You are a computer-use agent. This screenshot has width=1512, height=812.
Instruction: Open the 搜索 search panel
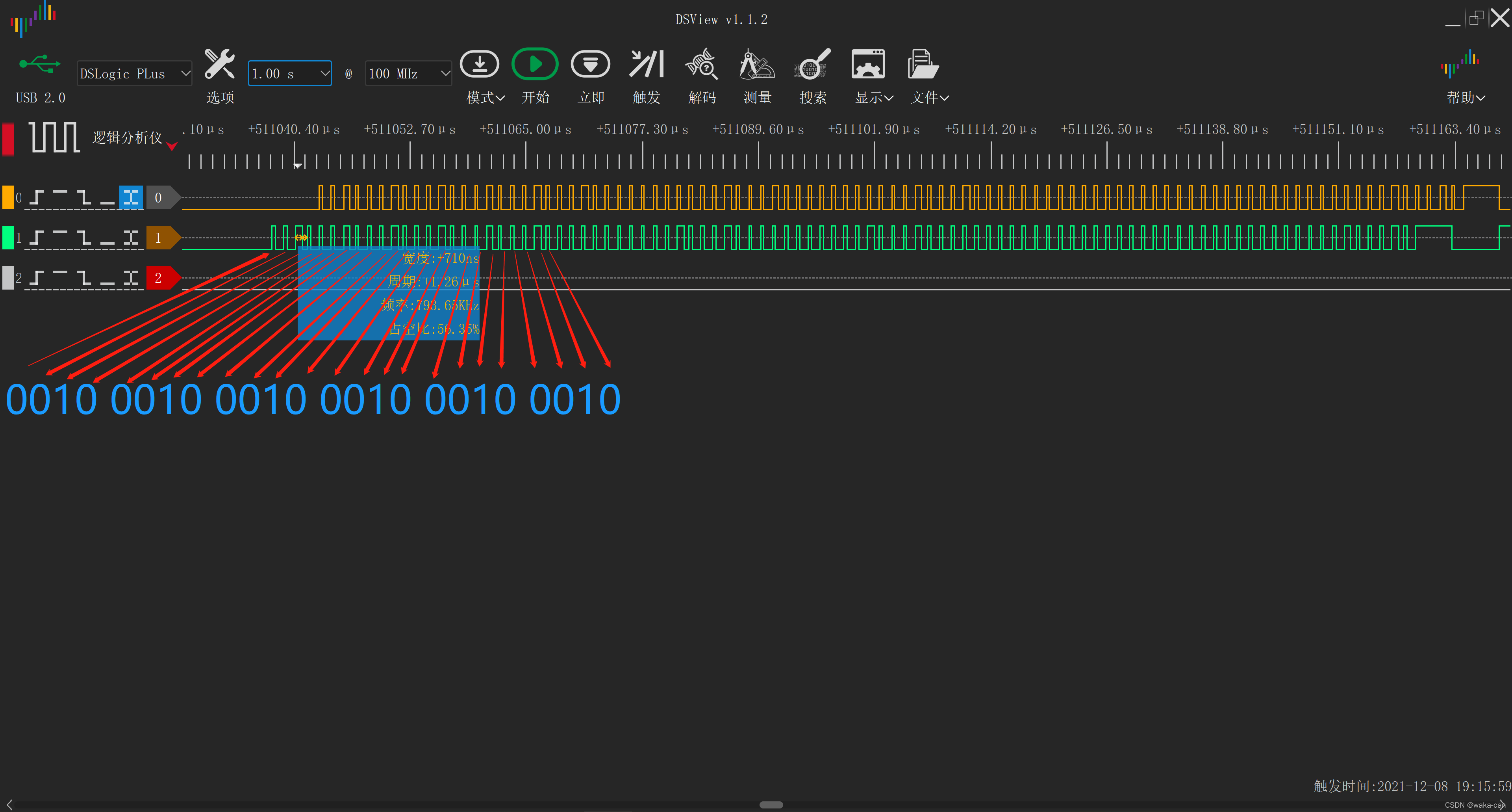click(812, 65)
